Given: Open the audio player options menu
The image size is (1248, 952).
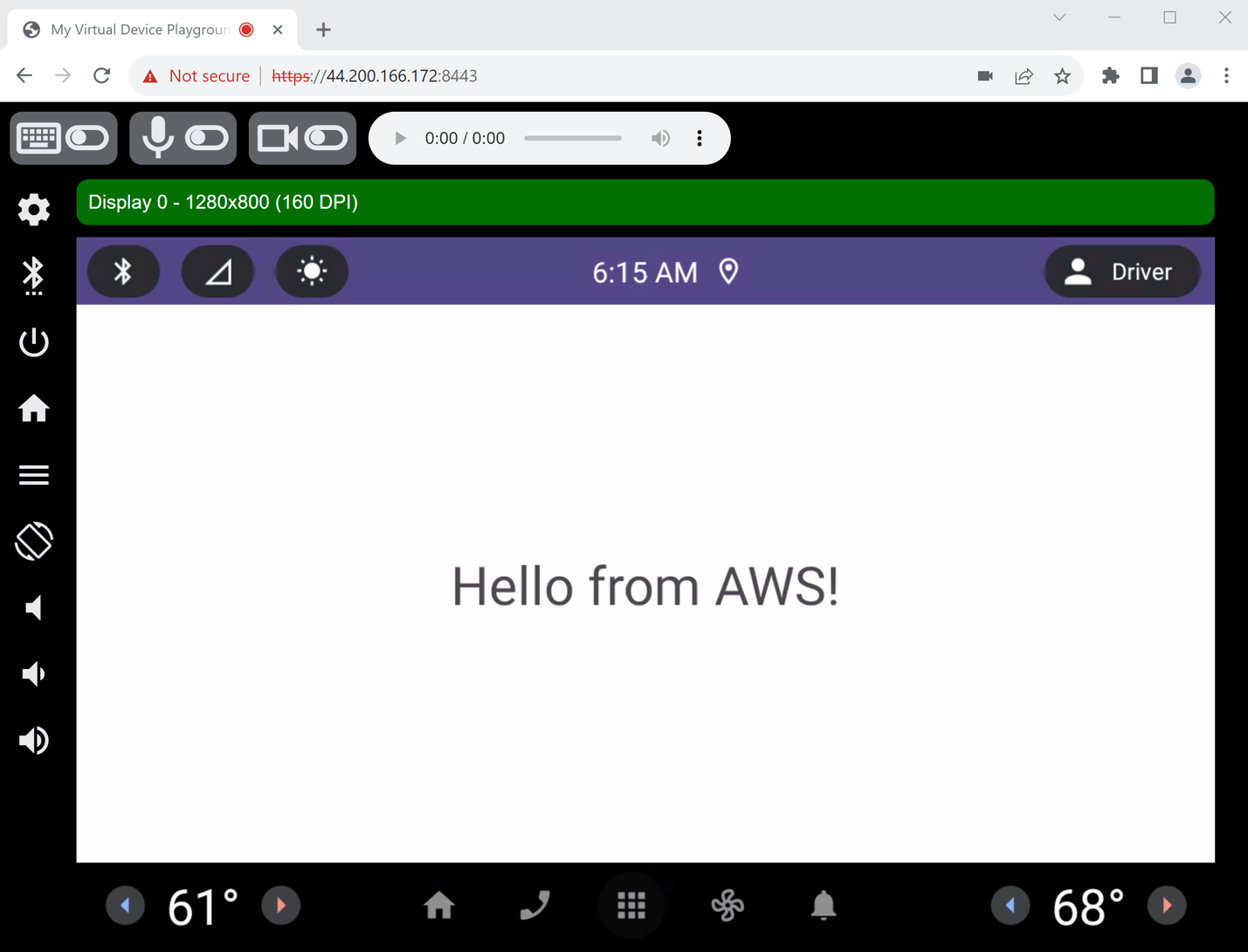Looking at the screenshot, I should (699, 137).
